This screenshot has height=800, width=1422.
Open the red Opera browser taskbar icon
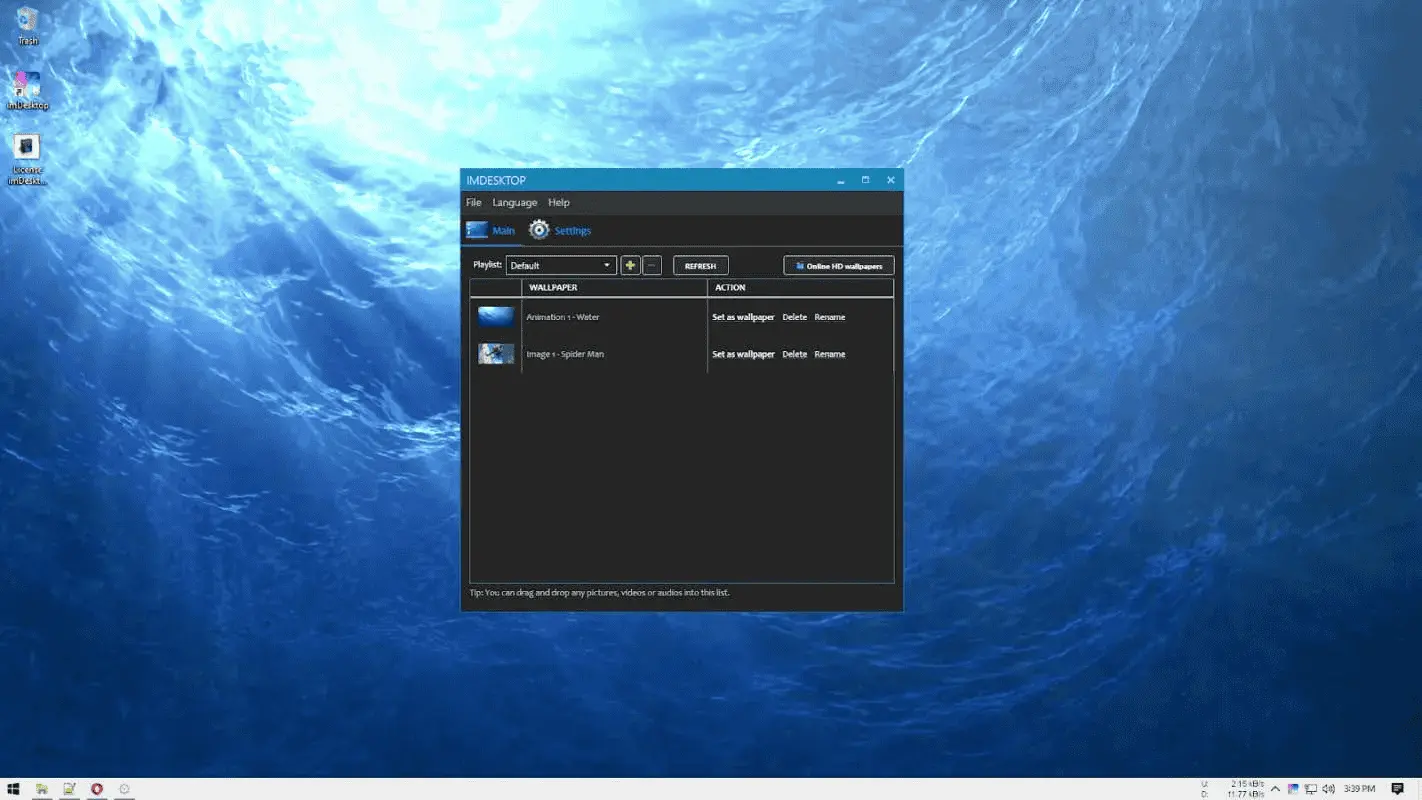[x=97, y=789]
